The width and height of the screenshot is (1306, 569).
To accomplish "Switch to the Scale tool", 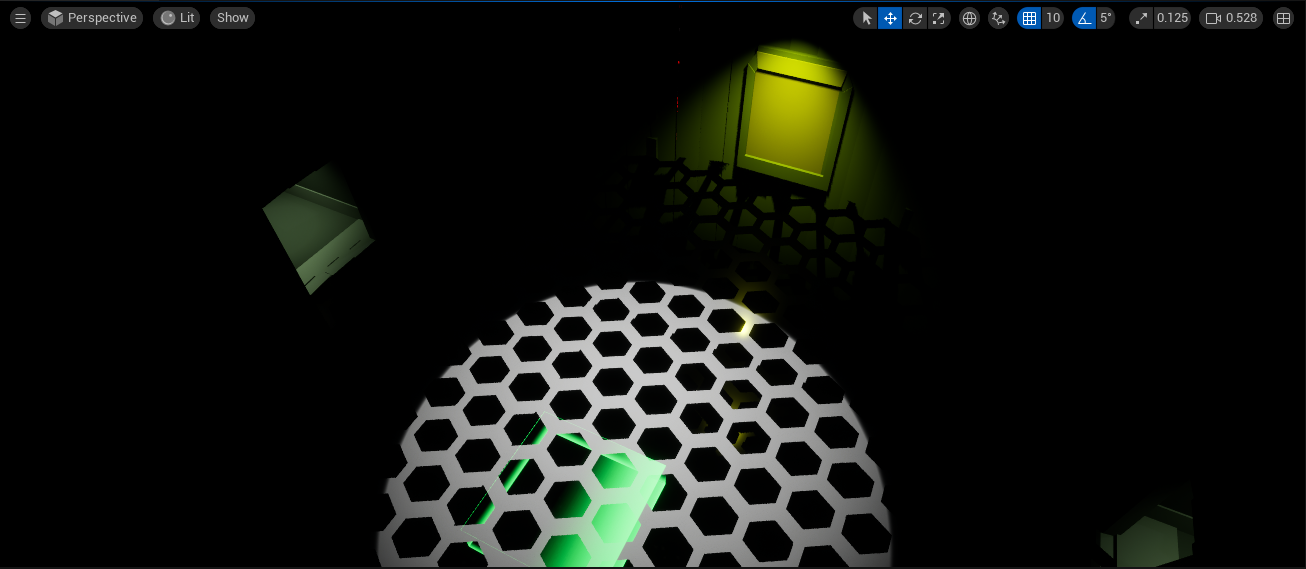I will point(938,18).
